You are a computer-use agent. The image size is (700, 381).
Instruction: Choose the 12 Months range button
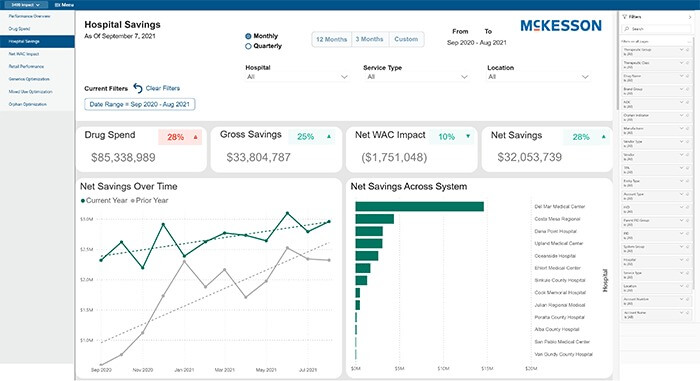click(x=331, y=39)
